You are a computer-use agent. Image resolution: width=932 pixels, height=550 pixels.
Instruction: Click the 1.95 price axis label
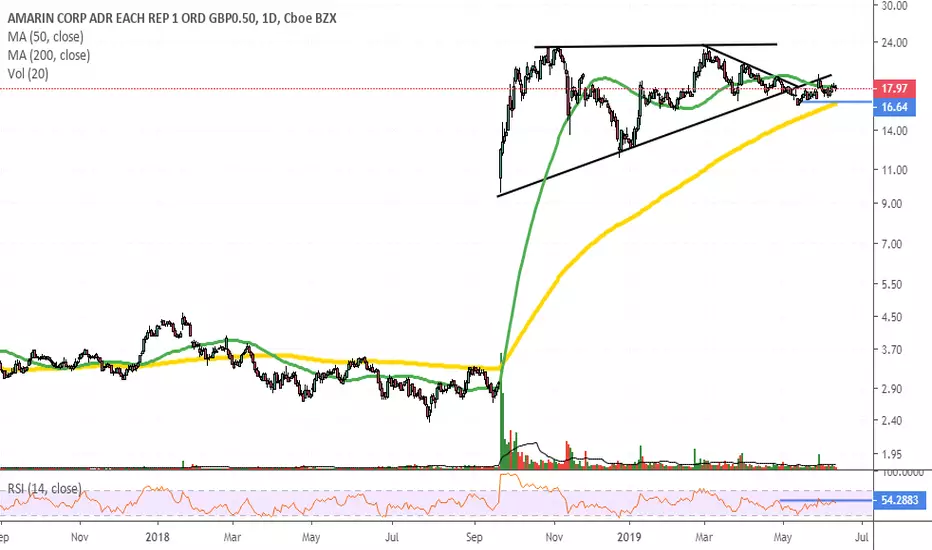pos(892,454)
